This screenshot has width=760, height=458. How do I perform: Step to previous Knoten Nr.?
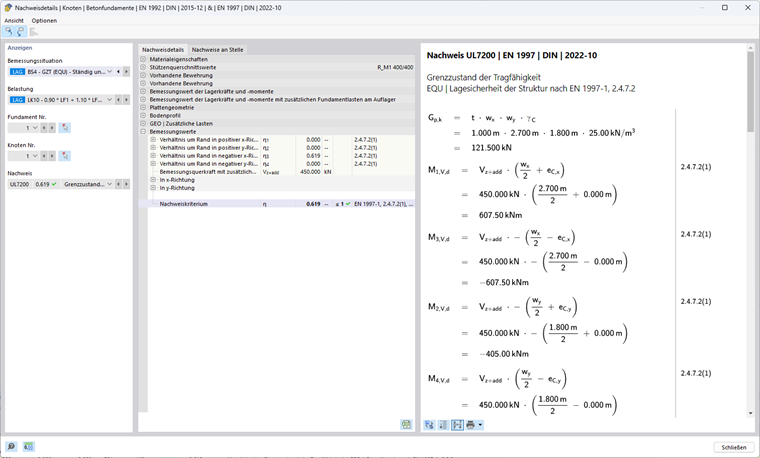44,156
